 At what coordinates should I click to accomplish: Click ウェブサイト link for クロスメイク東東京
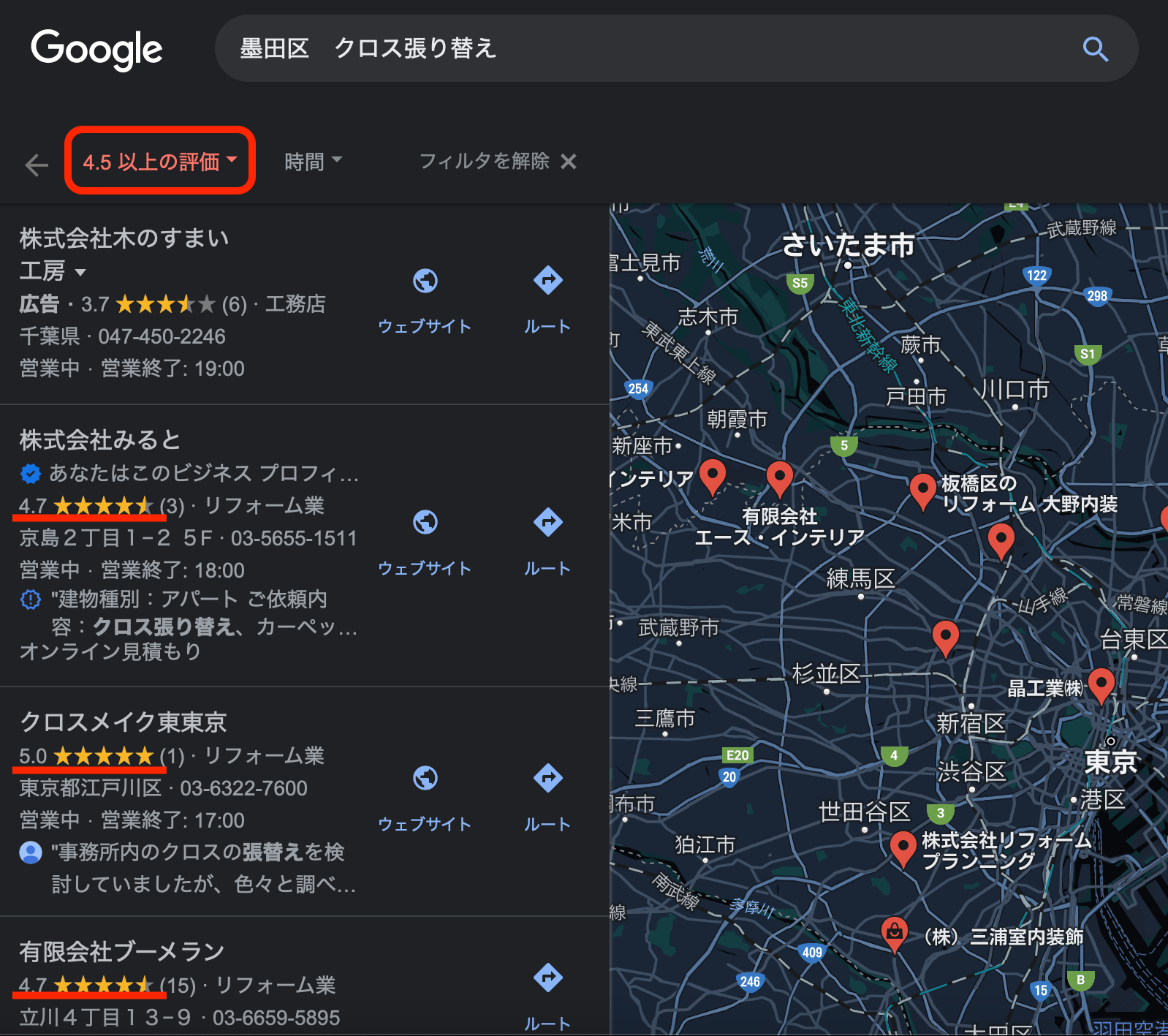pyautogui.click(x=425, y=824)
